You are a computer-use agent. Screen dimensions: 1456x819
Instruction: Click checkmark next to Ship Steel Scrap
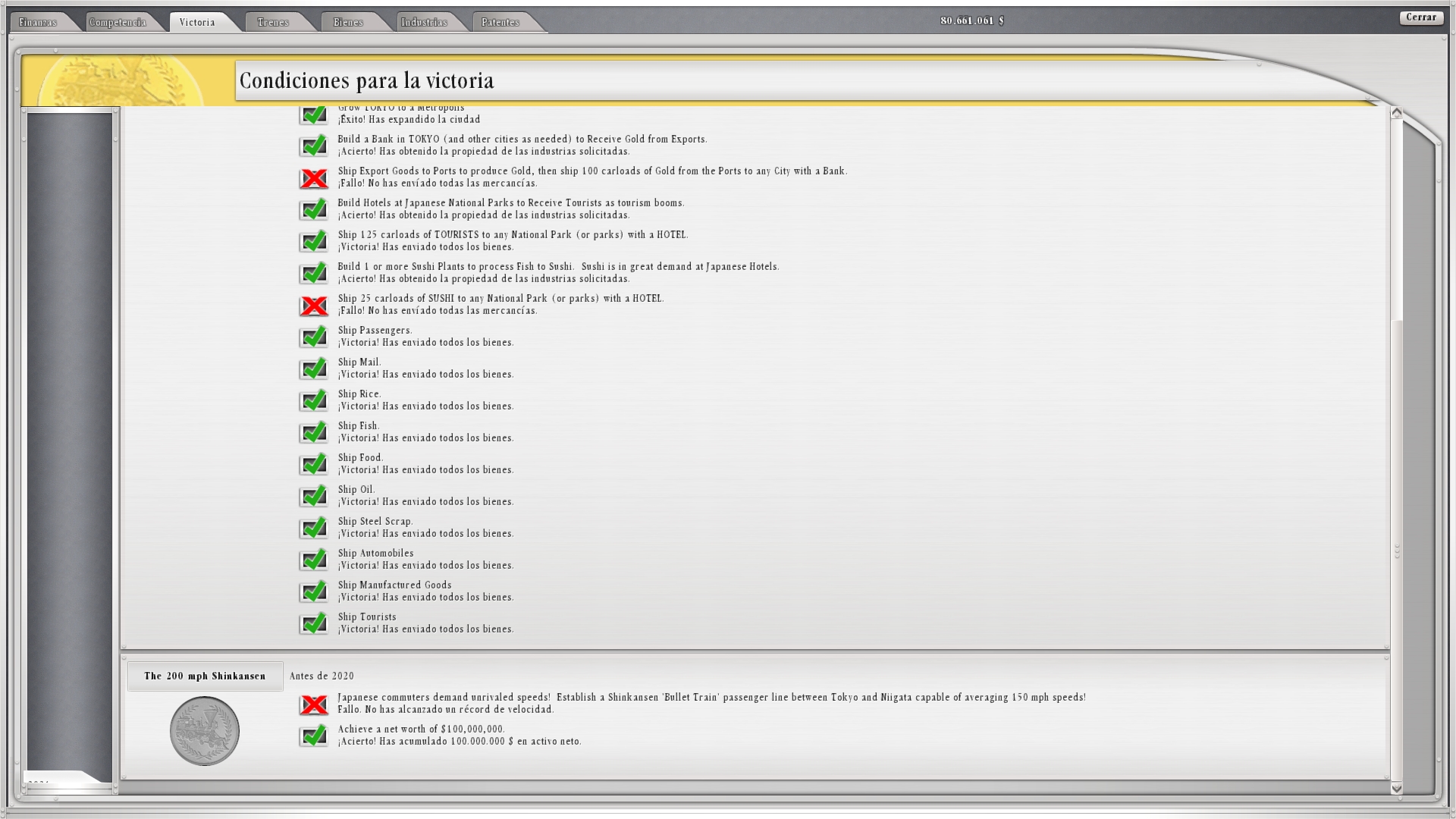tap(313, 527)
